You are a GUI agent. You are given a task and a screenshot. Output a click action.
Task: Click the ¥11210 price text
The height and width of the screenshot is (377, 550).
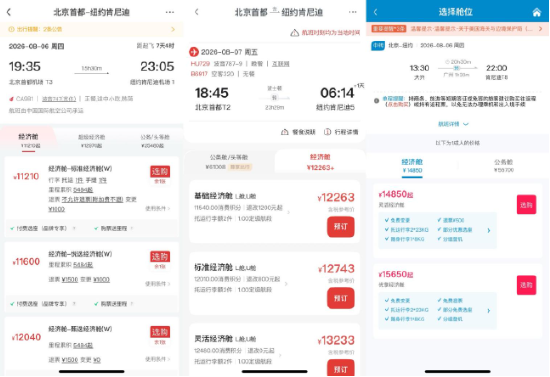click(26, 176)
